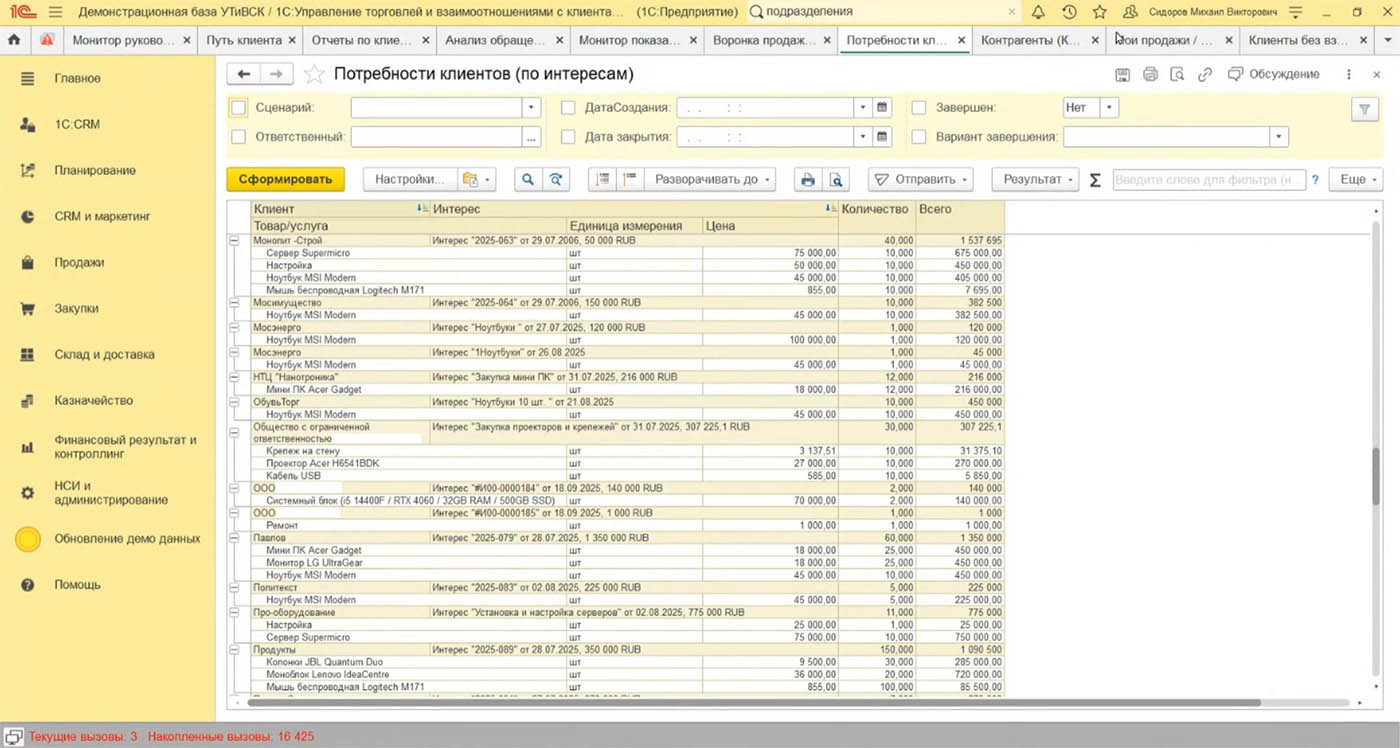Enable the Ответственный filter checkbox
Screen dimensions: 1400x748
[238, 137]
